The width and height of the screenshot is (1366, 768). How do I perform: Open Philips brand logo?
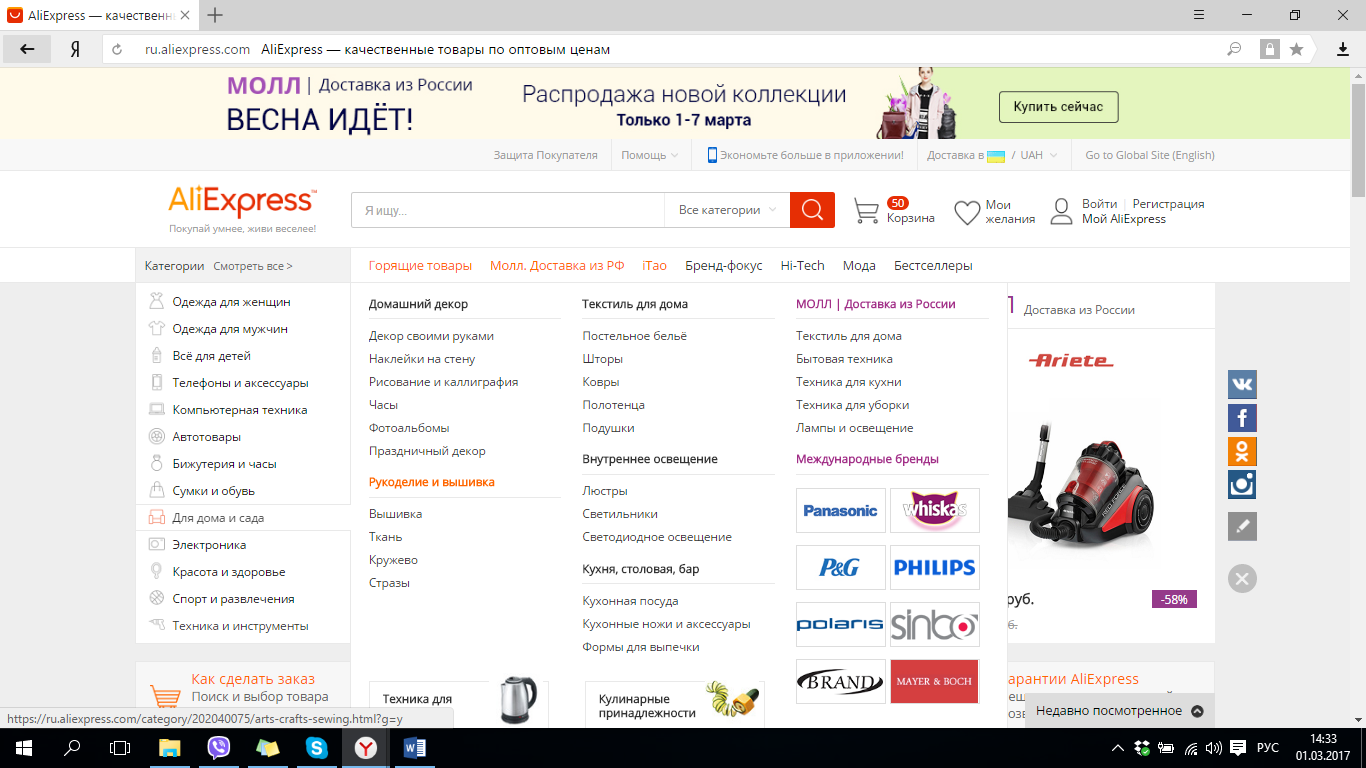click(x=935, y=567)
